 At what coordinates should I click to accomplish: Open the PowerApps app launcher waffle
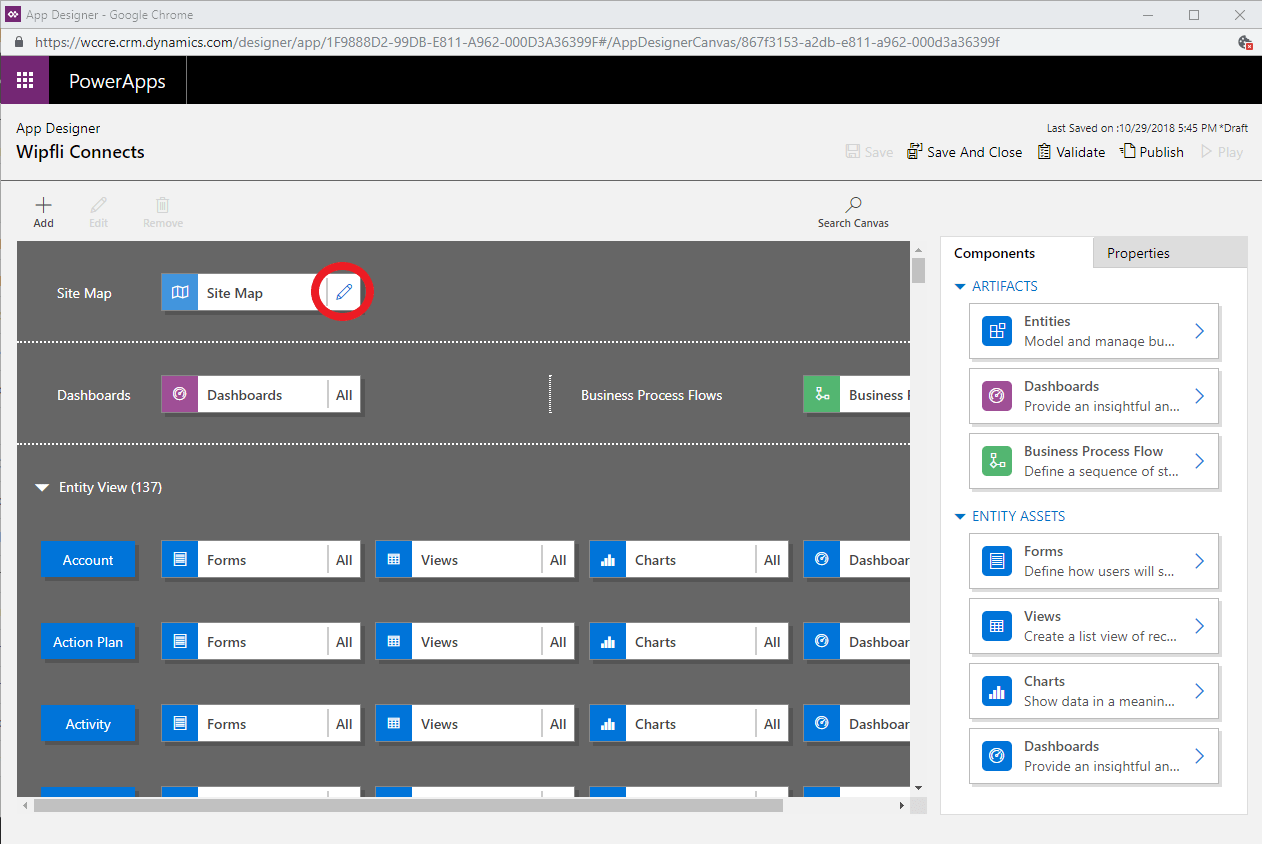[x=25, y=81]
